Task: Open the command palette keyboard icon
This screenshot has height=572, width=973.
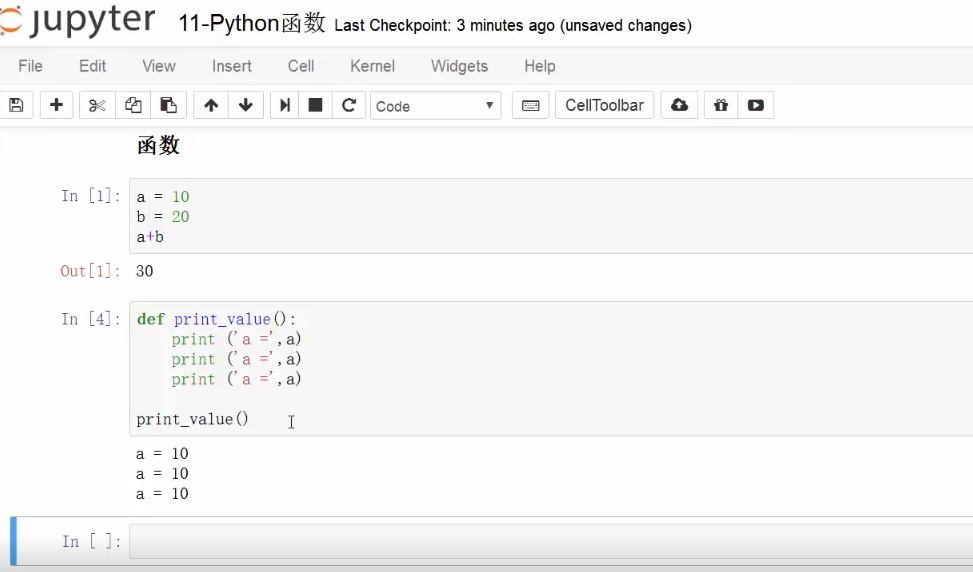Action: 531,105
